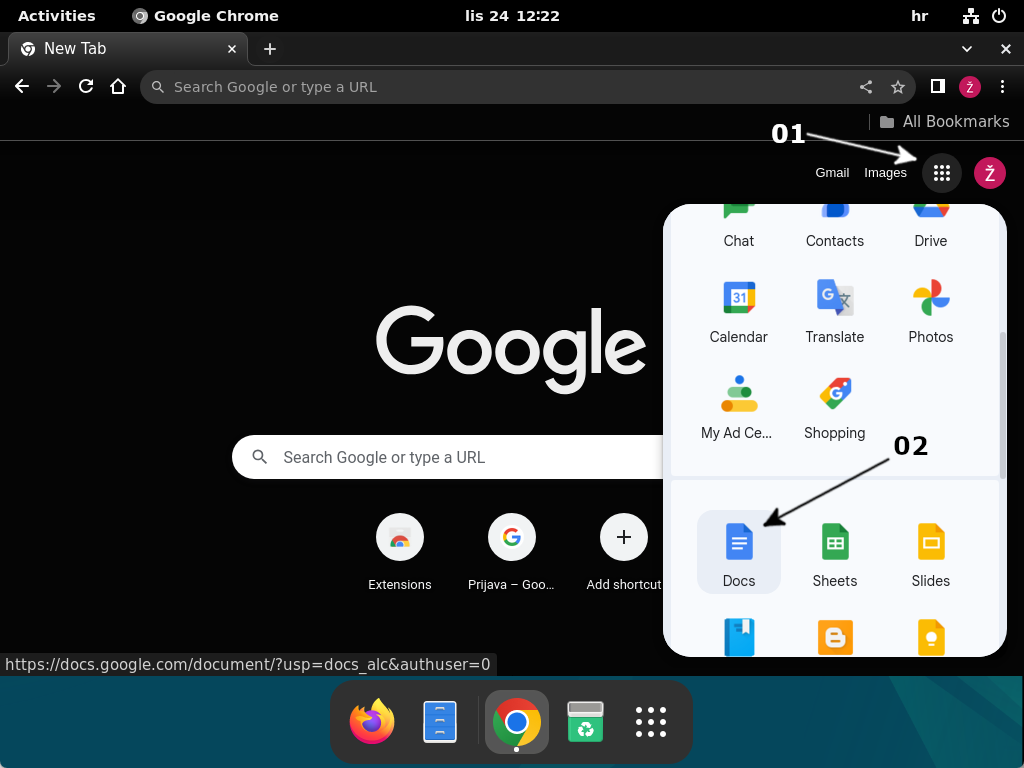Toggle the Chrome side panel
The height and width of the screenshot is (768, 1024).
938,87
